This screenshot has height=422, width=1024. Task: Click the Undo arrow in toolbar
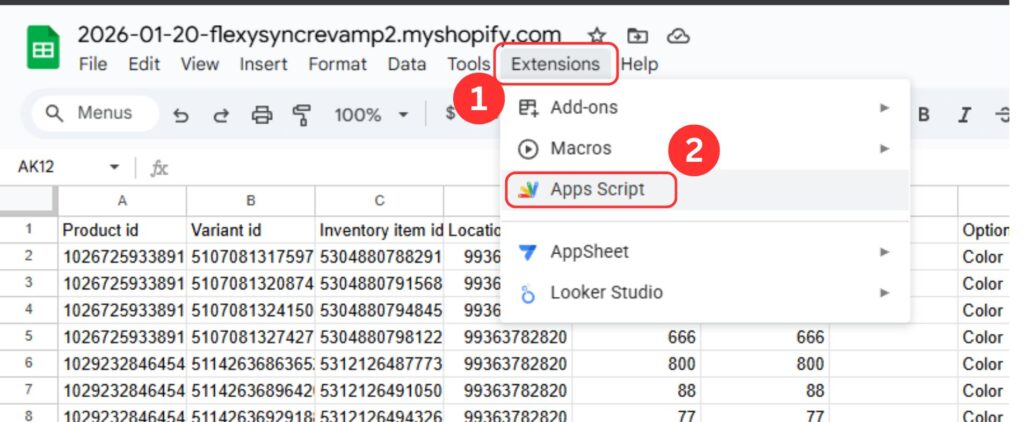pyautogui.click(x=181, y=115)
